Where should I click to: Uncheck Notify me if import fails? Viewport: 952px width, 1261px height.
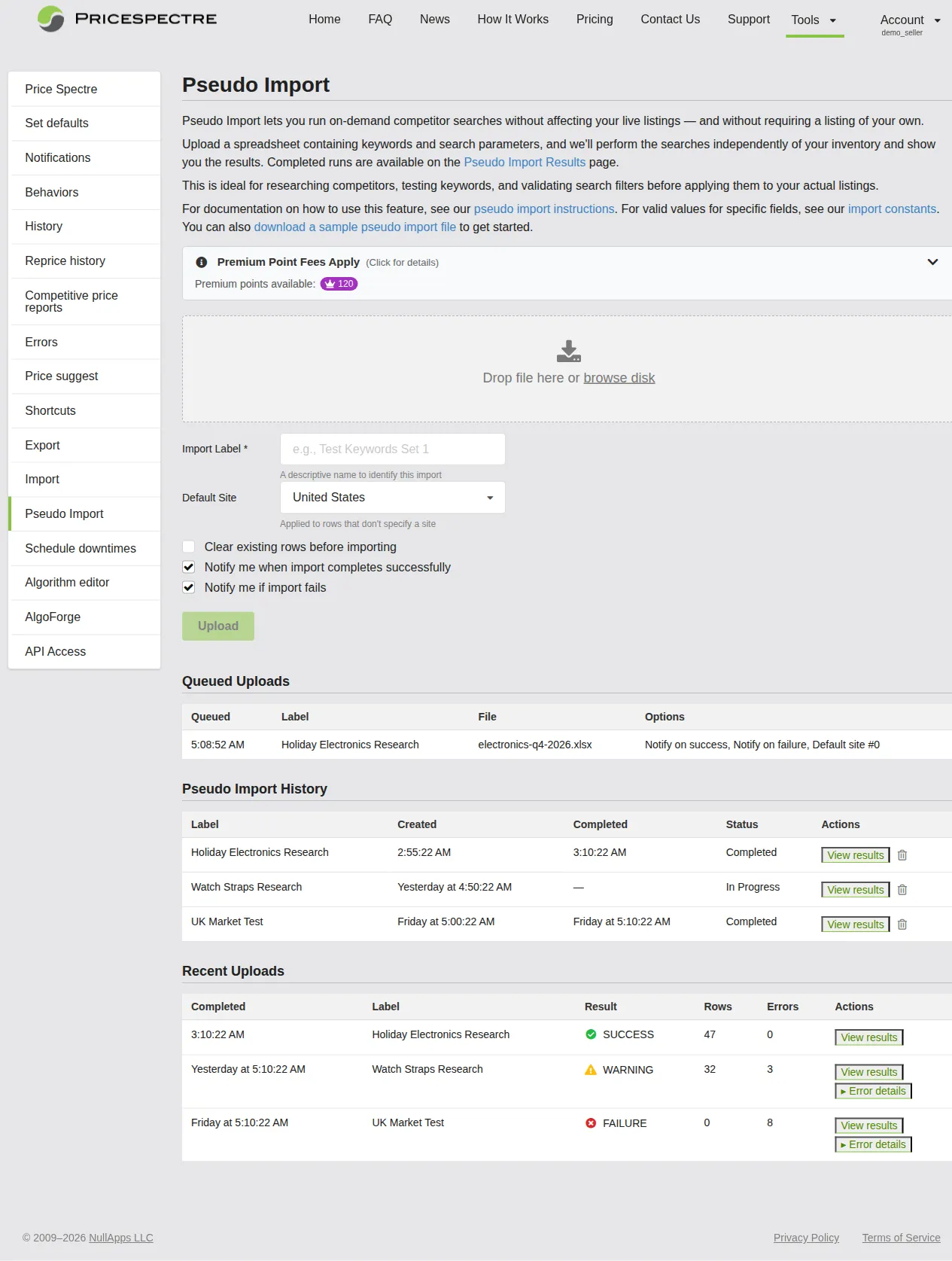[189, 588]
